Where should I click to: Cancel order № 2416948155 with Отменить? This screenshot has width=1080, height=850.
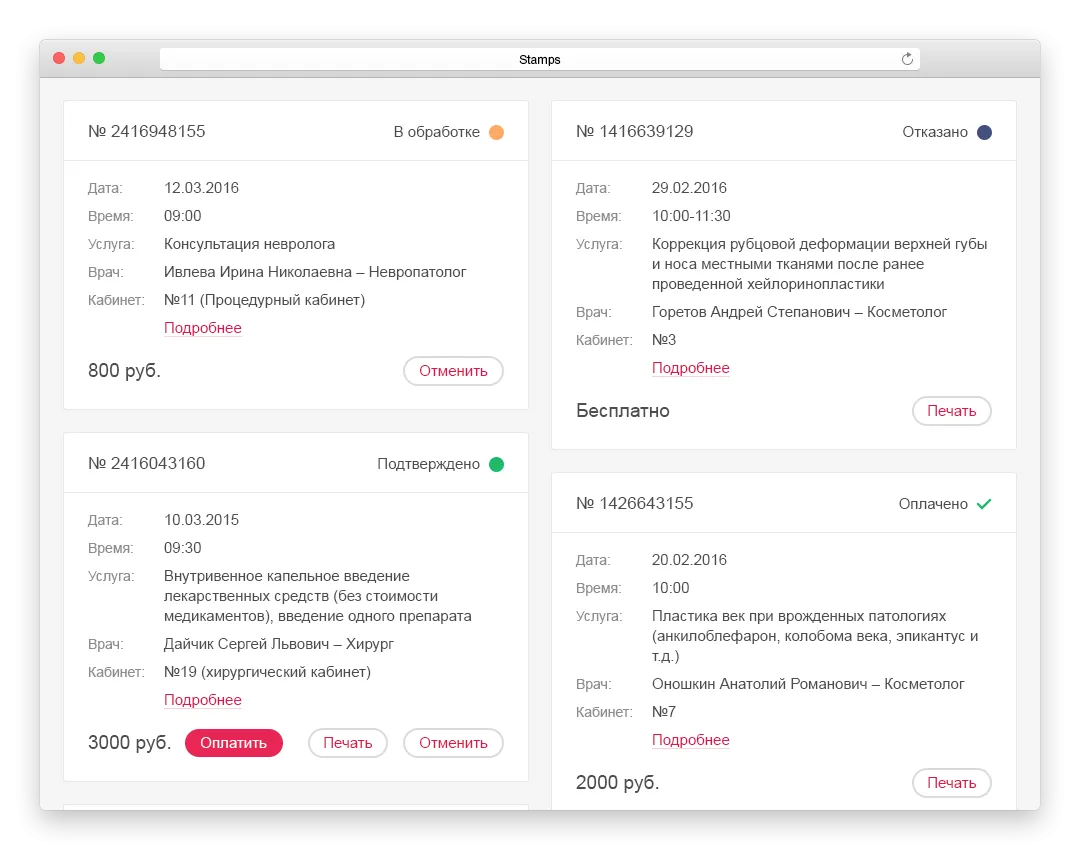[x=453, y=371]
